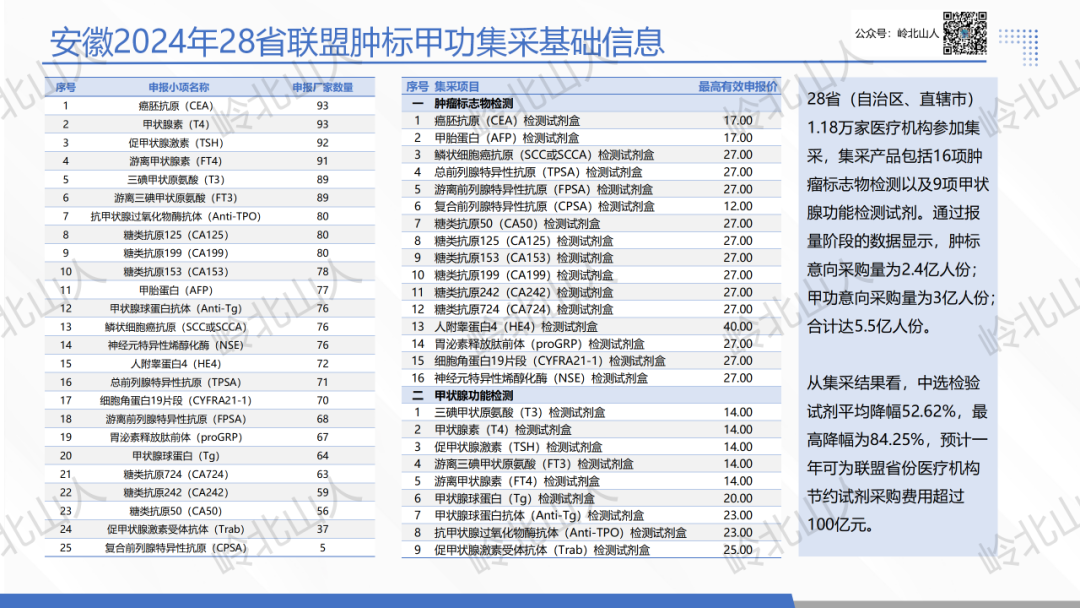
Task: Select the 复合前列腺特异性抗原（CPSA） row with count 5
Action: tap(179, 547)
